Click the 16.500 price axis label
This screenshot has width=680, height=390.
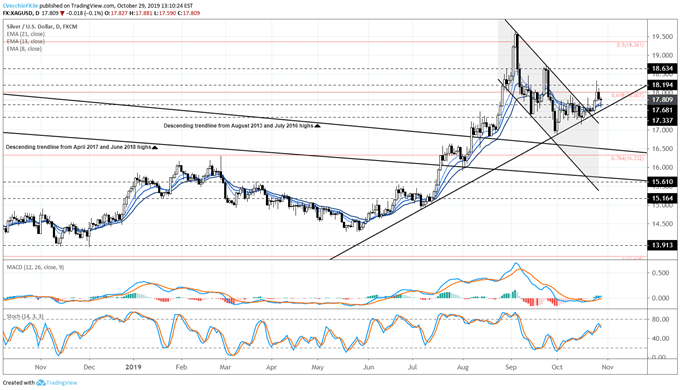[x=662, y=149]
